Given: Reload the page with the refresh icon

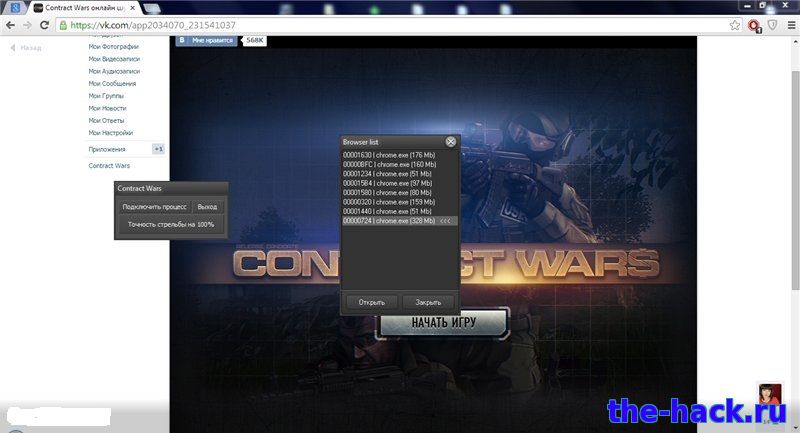Looking at the screenshot, I should 44,25.
